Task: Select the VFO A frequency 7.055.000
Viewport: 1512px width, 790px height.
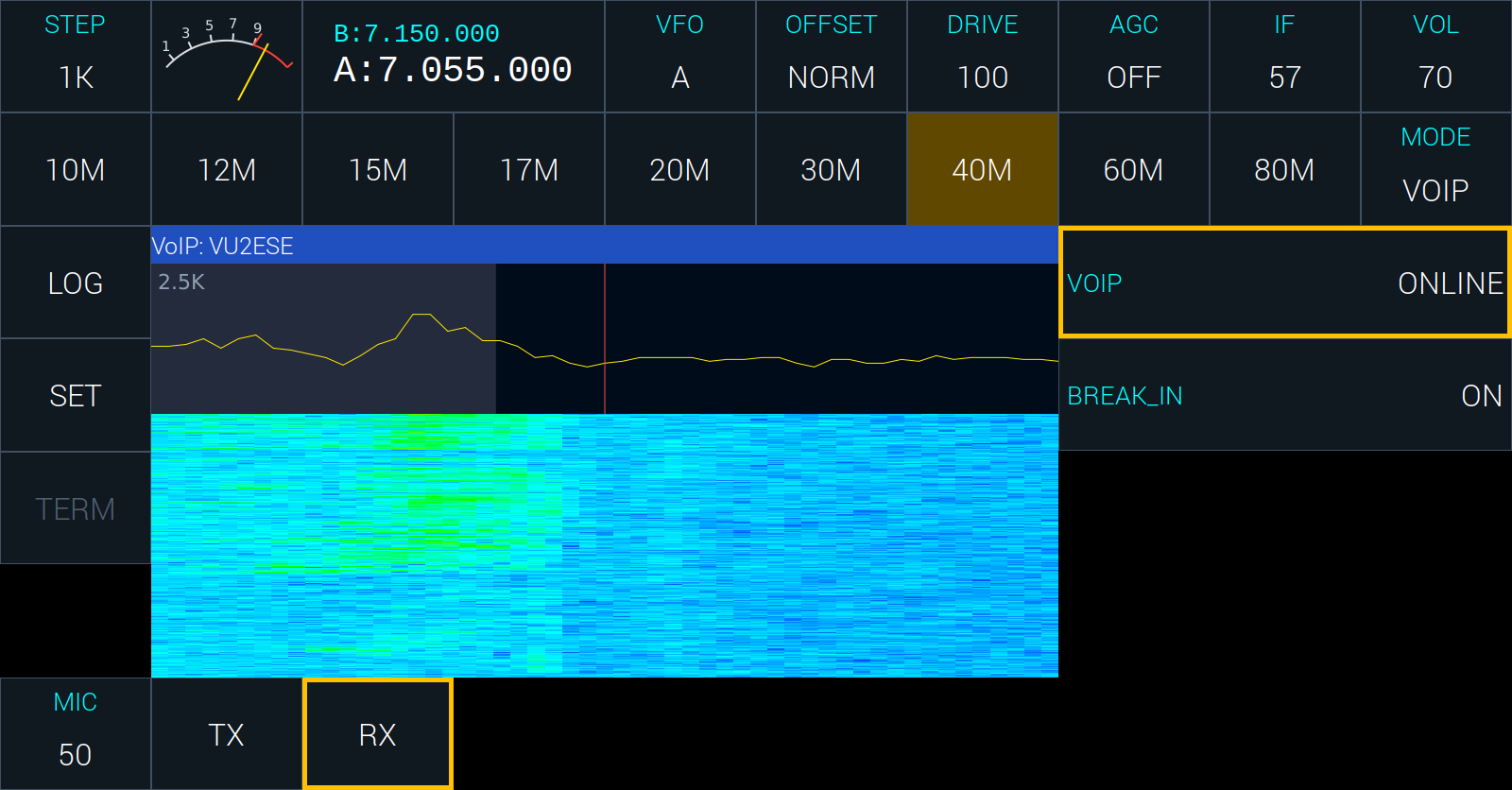Action: 453,70
